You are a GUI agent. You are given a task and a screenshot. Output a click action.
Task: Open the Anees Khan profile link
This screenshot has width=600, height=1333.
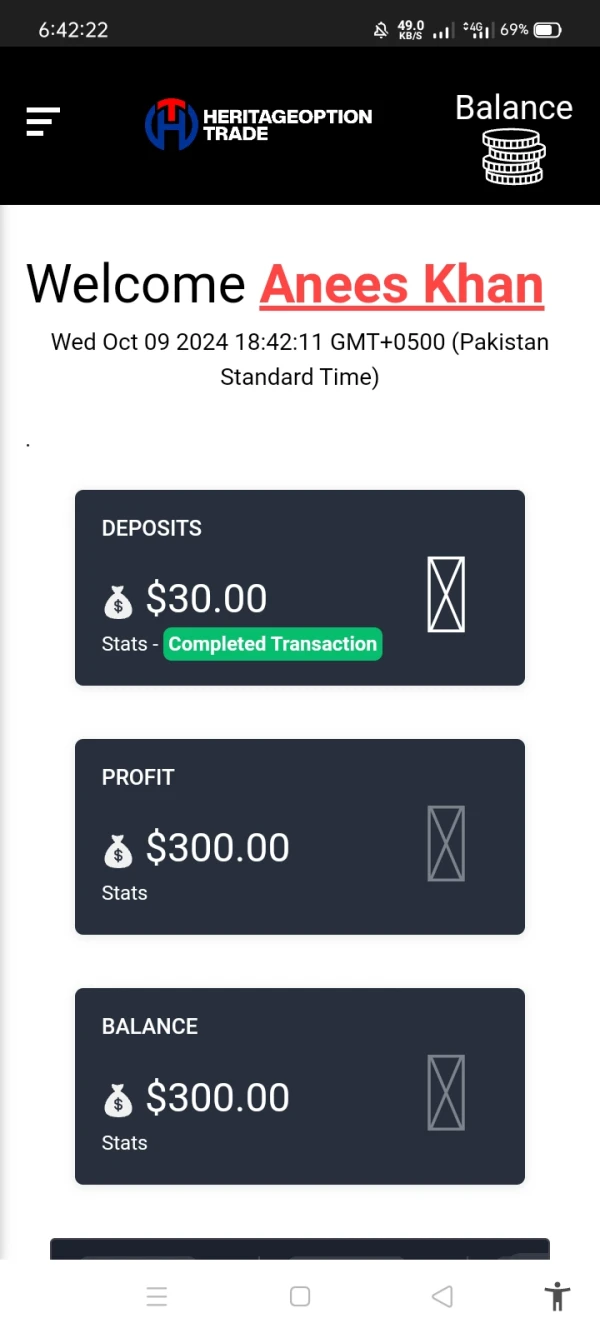click(402, 285)
